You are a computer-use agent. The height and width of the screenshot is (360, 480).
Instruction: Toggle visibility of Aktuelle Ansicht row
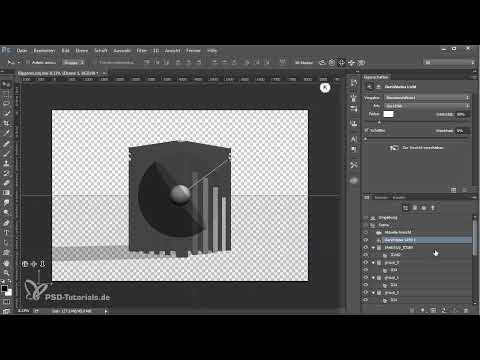click(x=366, y=232)
